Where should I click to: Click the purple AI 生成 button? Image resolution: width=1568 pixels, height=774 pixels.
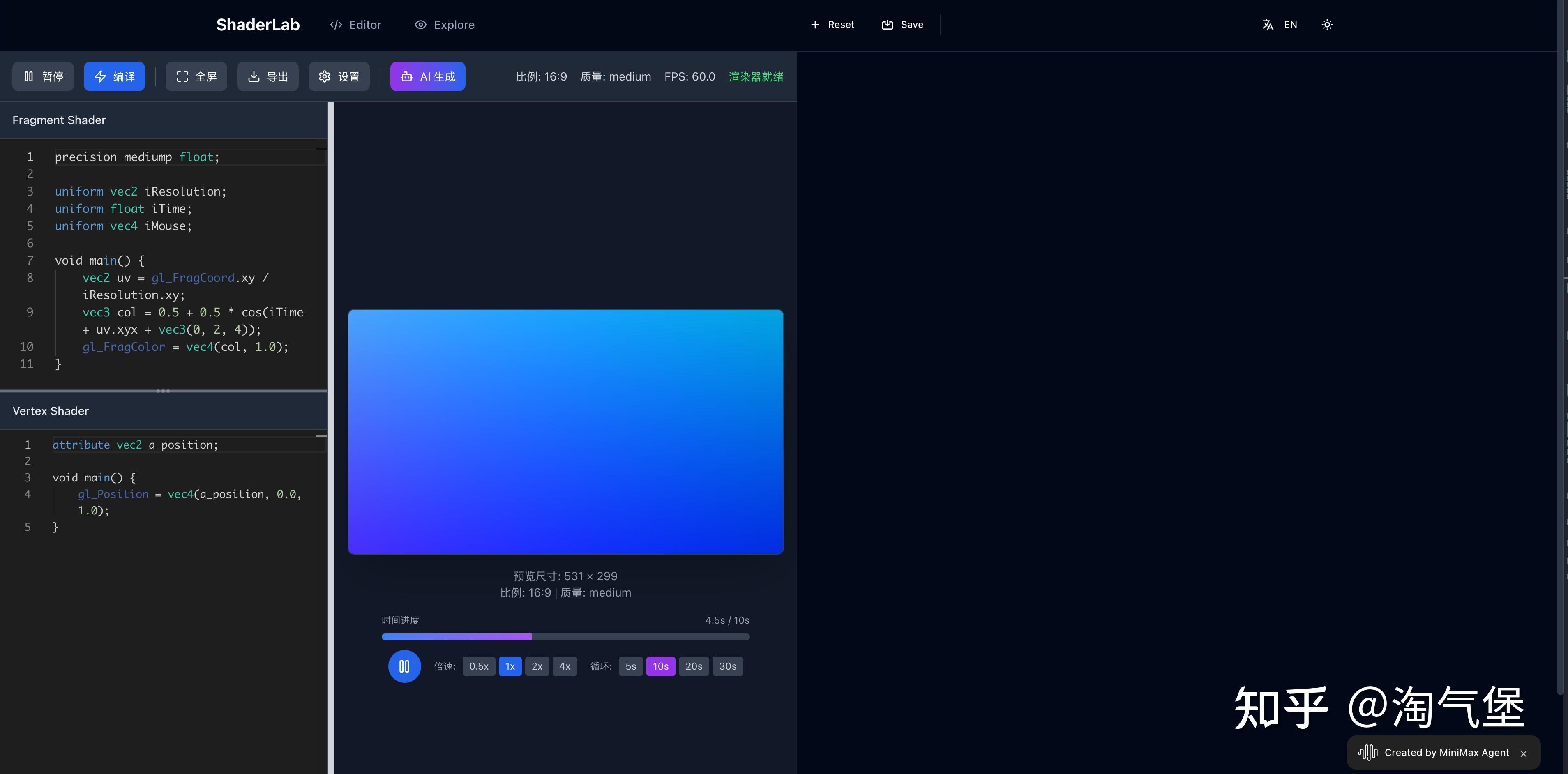coord(427,77)
